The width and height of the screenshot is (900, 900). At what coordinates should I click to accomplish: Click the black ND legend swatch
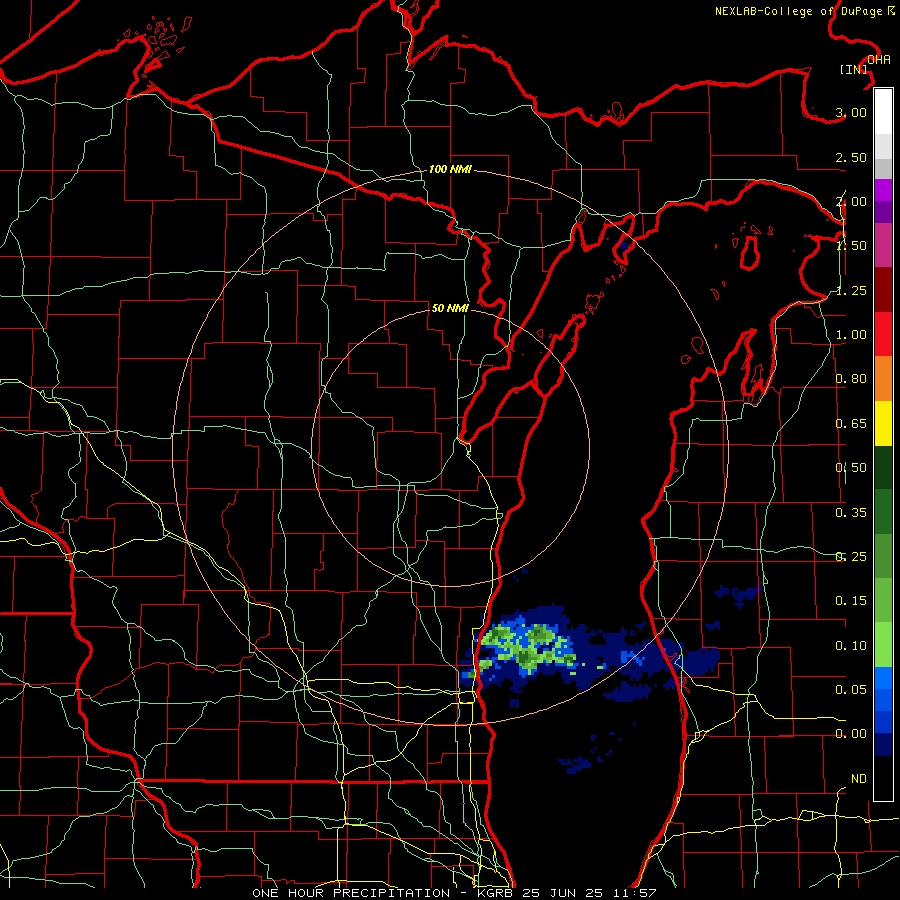pyautogui.click(x=883, y=778)
